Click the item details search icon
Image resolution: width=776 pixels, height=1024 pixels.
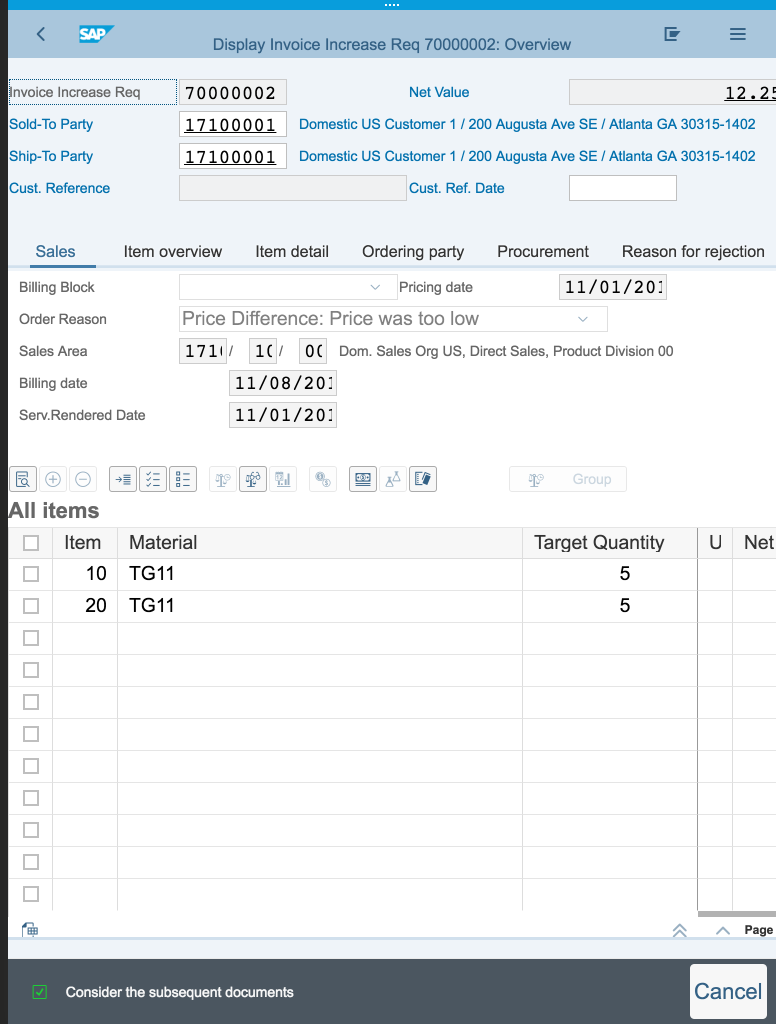(x=23, y=479)
